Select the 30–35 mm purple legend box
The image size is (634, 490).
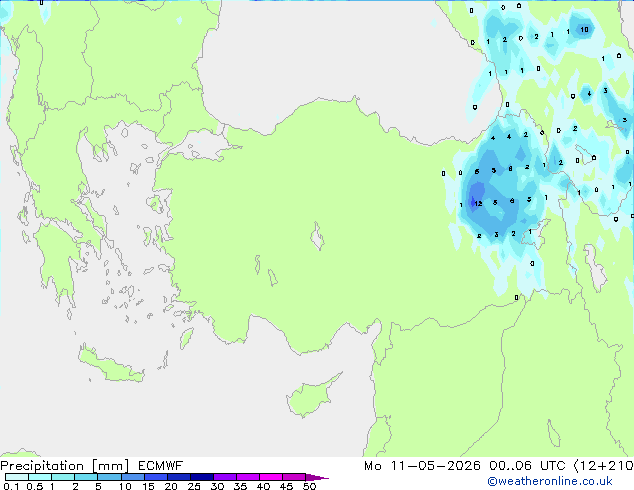coord(225,477)
